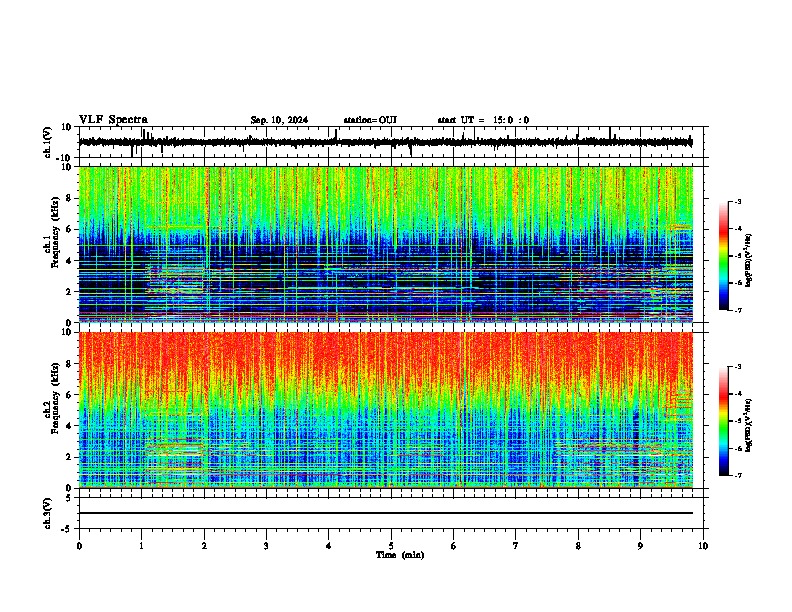Click the "start UT = 15:0 :0" text
The width and height of the screenshot is (792, 612).
coord(483,120)
